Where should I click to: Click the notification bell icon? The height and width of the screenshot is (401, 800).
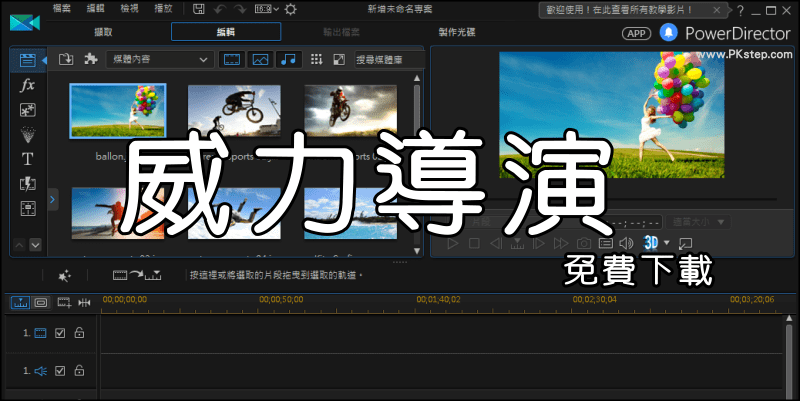pos(668,33)
